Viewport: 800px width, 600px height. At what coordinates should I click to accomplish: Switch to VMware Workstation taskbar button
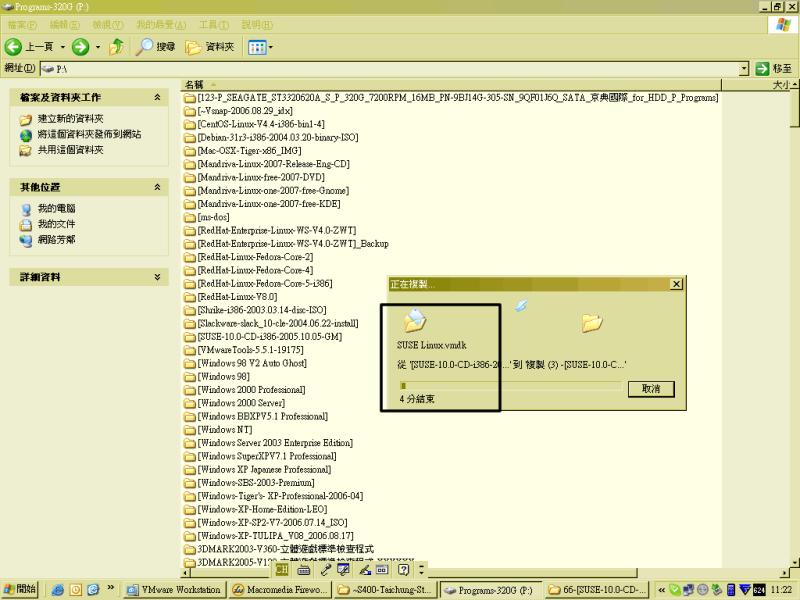[174, 590]
